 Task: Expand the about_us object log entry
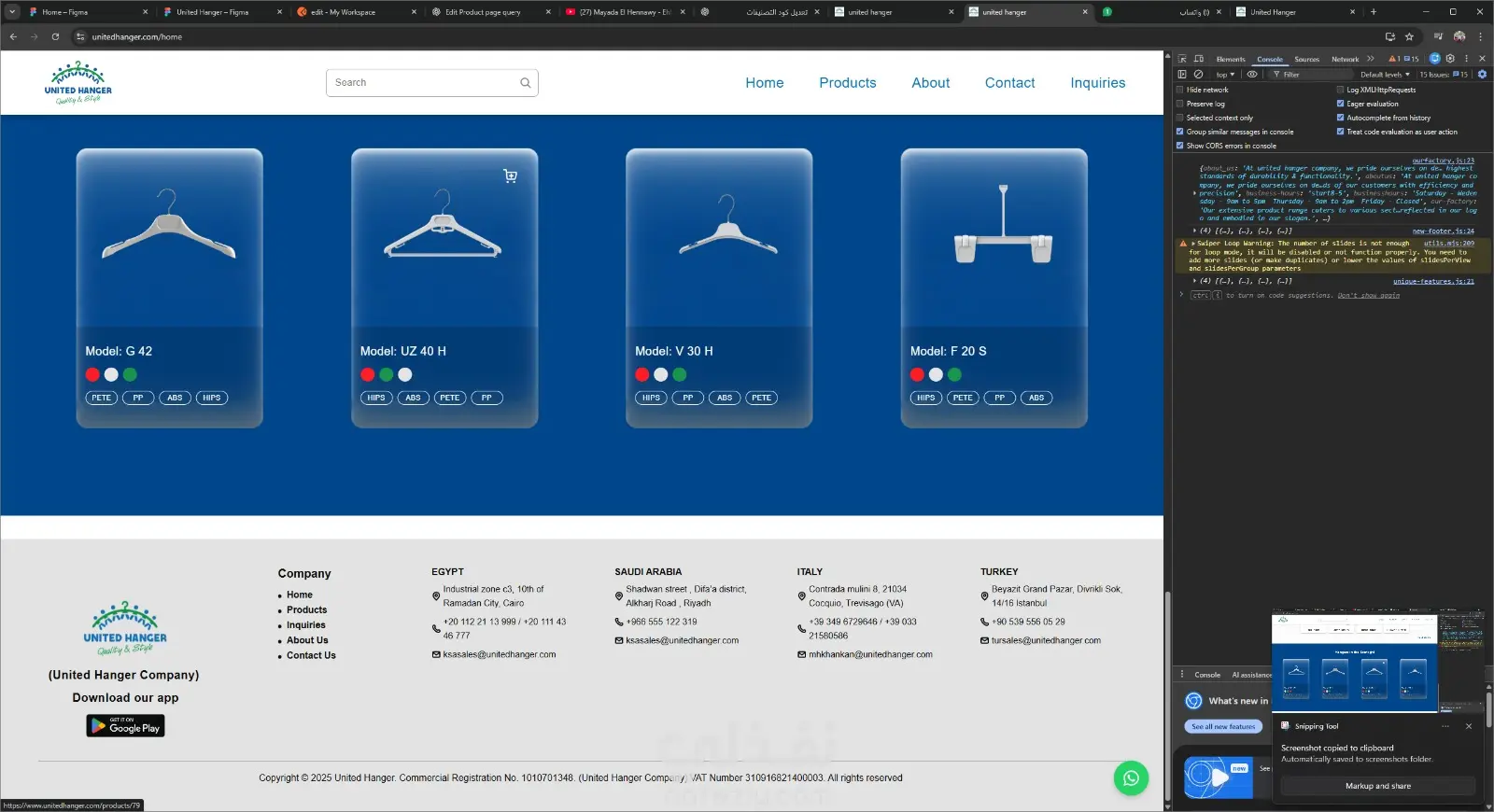[x=1195, y=193]
